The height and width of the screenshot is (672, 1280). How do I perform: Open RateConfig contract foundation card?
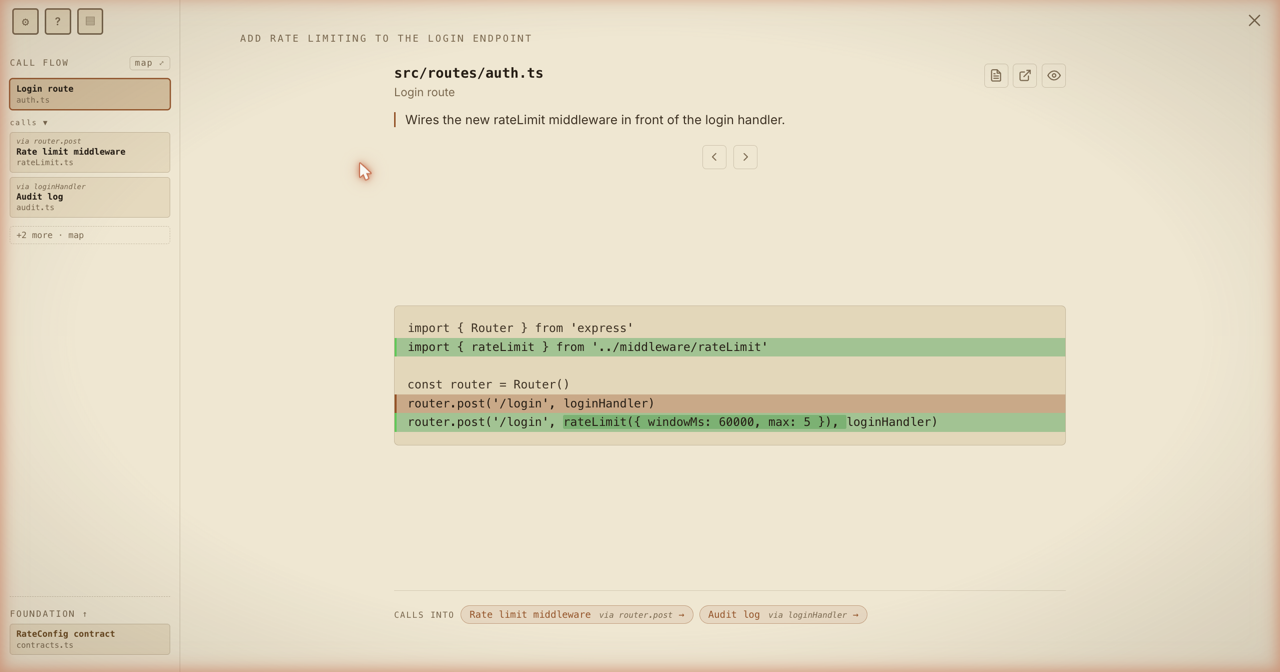[x=90, y=639]
